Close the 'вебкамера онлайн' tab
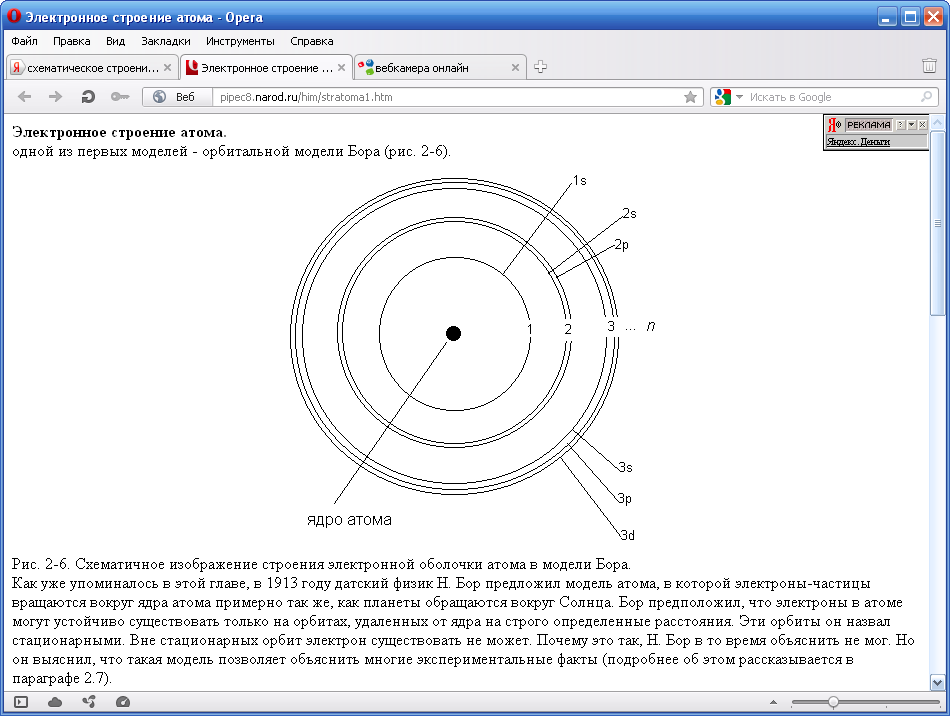The image size is (950, 716). click(x=516, y=68)
